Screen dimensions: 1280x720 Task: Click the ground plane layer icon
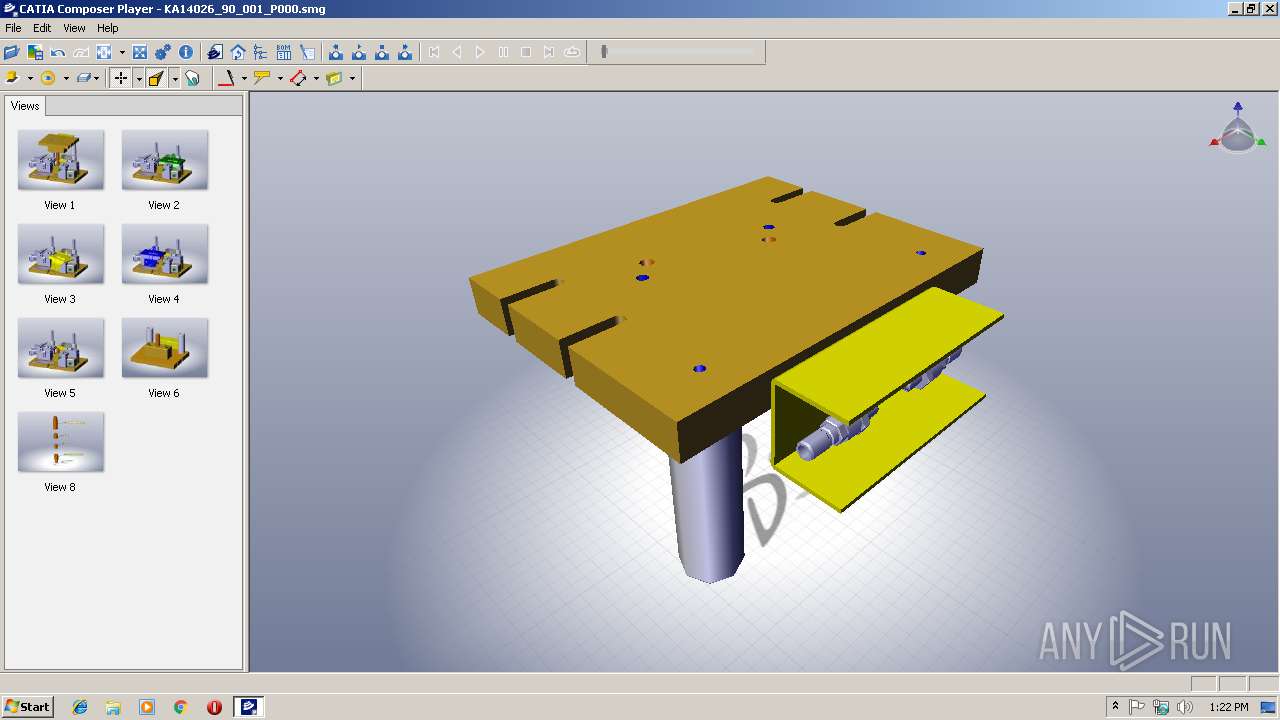pos(84,78)
